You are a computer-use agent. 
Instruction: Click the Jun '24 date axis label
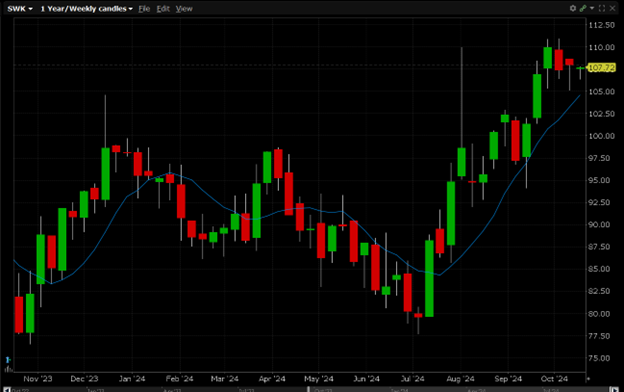(367, 378)
